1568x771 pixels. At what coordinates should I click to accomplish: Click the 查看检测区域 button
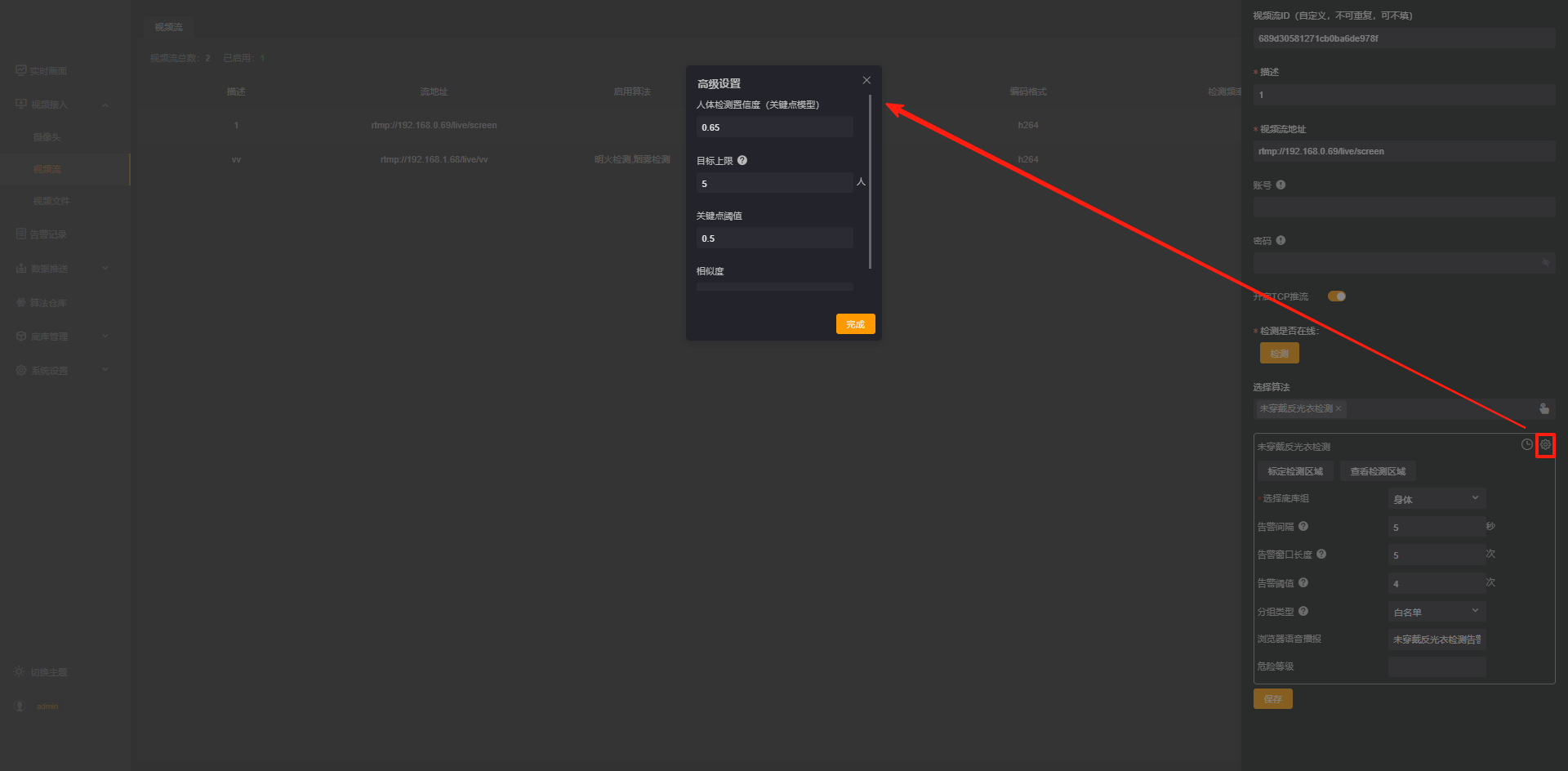(x=1378, y=471)
